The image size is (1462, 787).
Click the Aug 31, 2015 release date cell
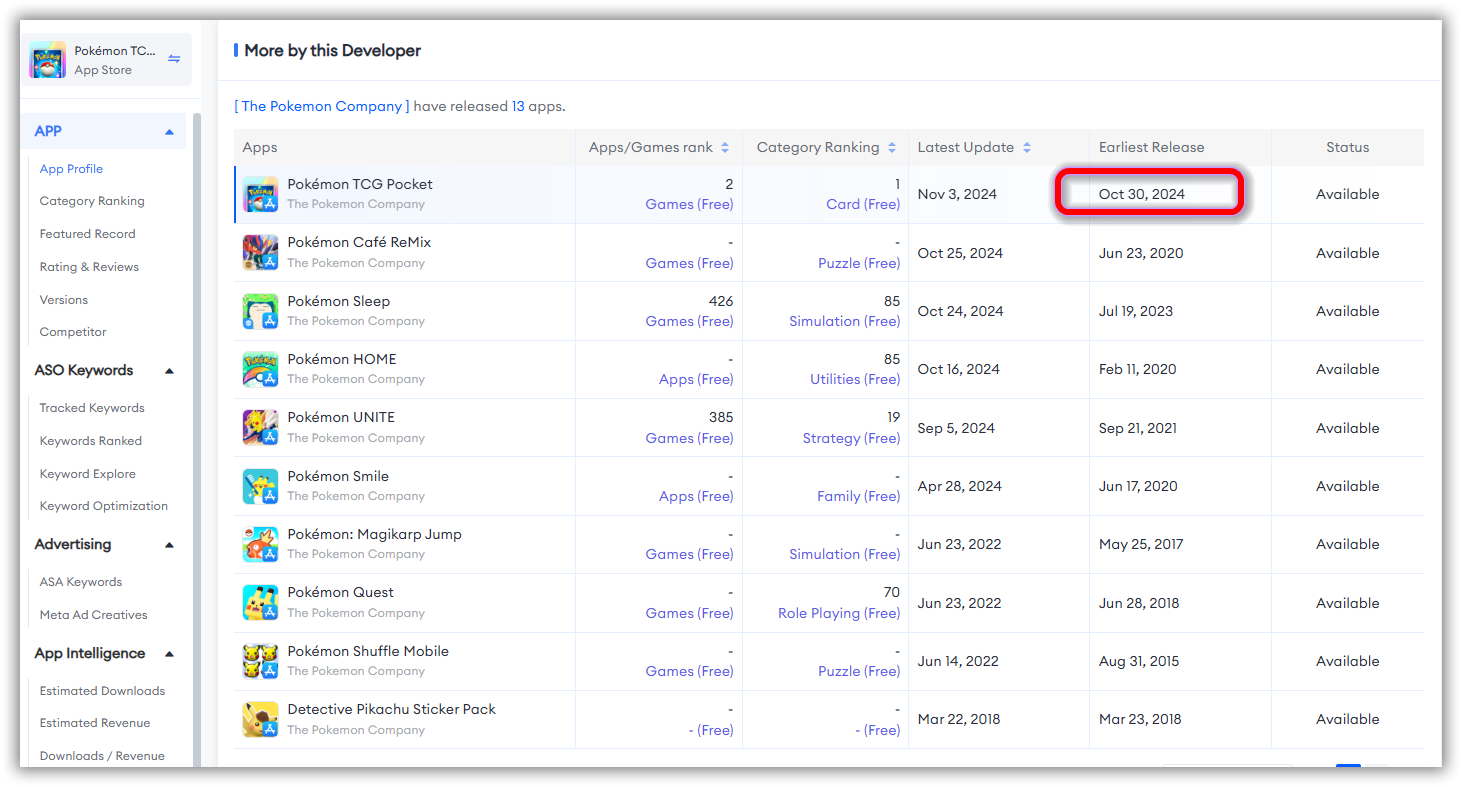pos(1139,661)
